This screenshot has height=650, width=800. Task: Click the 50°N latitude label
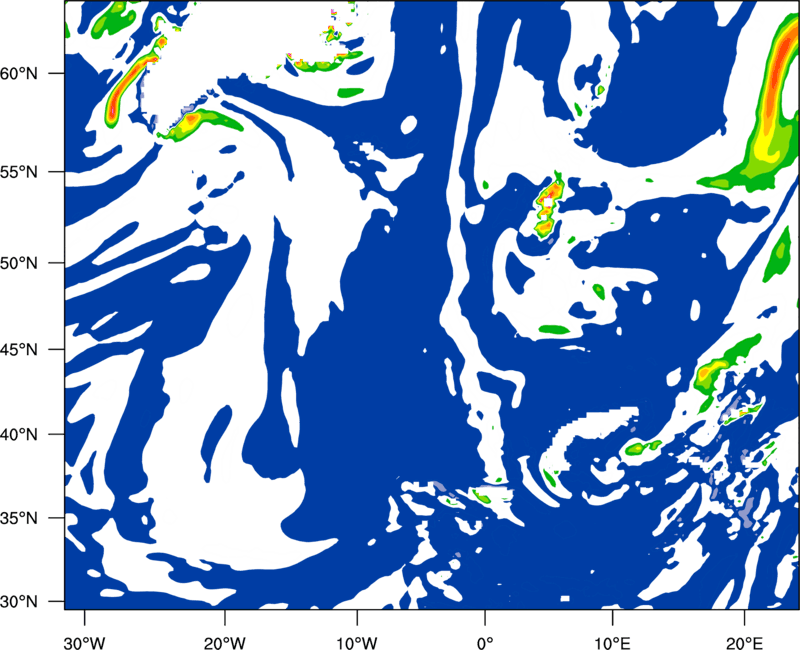pos(19,263)
